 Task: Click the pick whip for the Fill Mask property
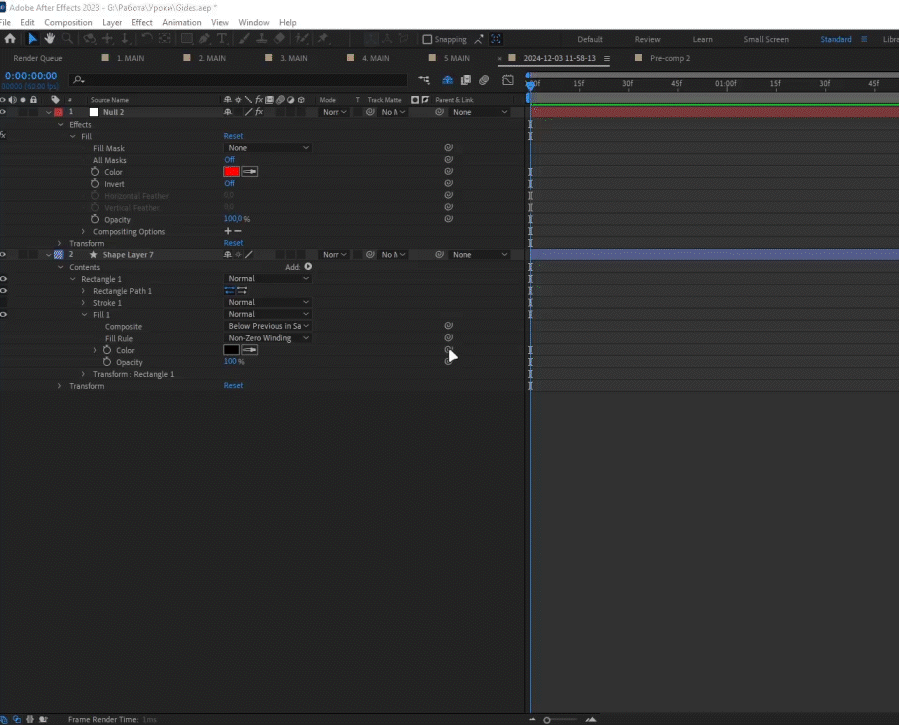point(448,147)
